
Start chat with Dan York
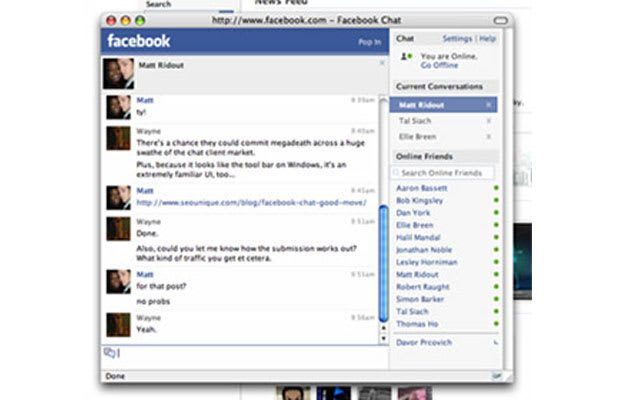coord(413,213)
